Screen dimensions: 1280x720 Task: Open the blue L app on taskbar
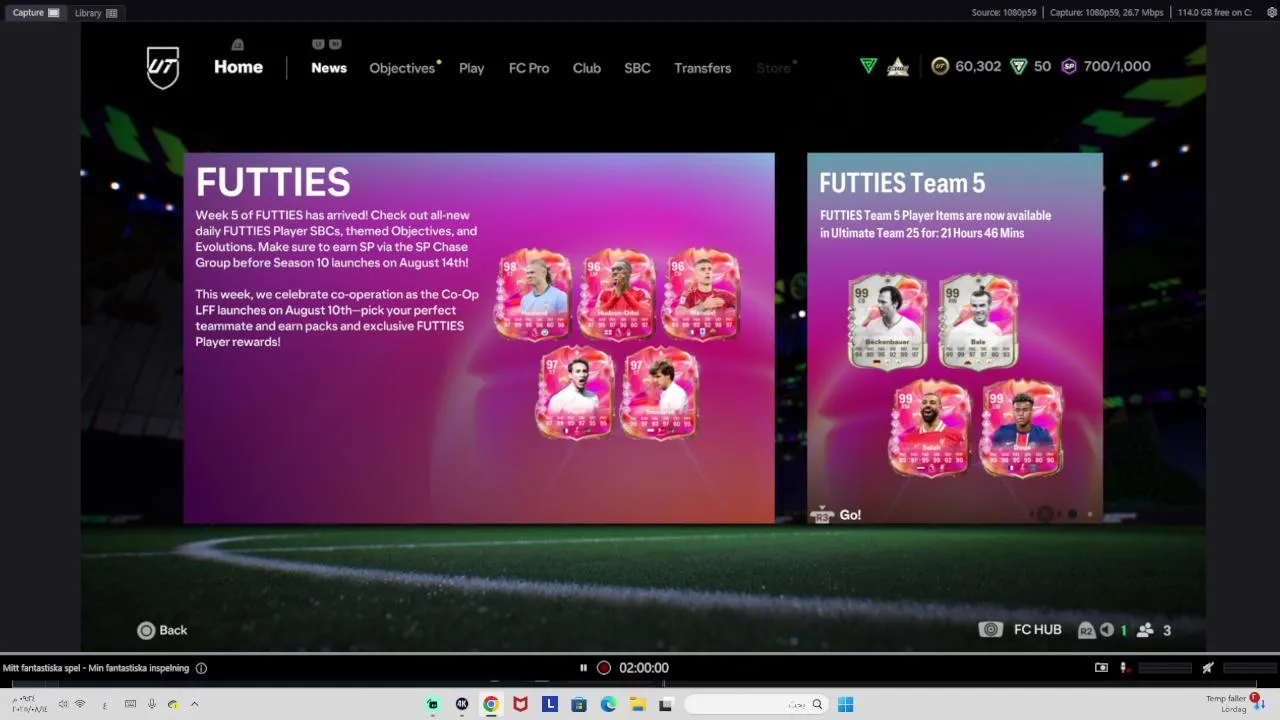pos(550,704)
